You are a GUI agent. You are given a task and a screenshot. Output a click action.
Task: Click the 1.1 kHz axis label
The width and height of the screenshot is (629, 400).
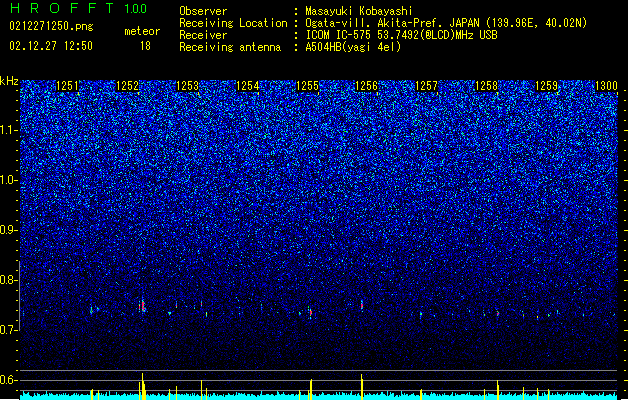9,130
